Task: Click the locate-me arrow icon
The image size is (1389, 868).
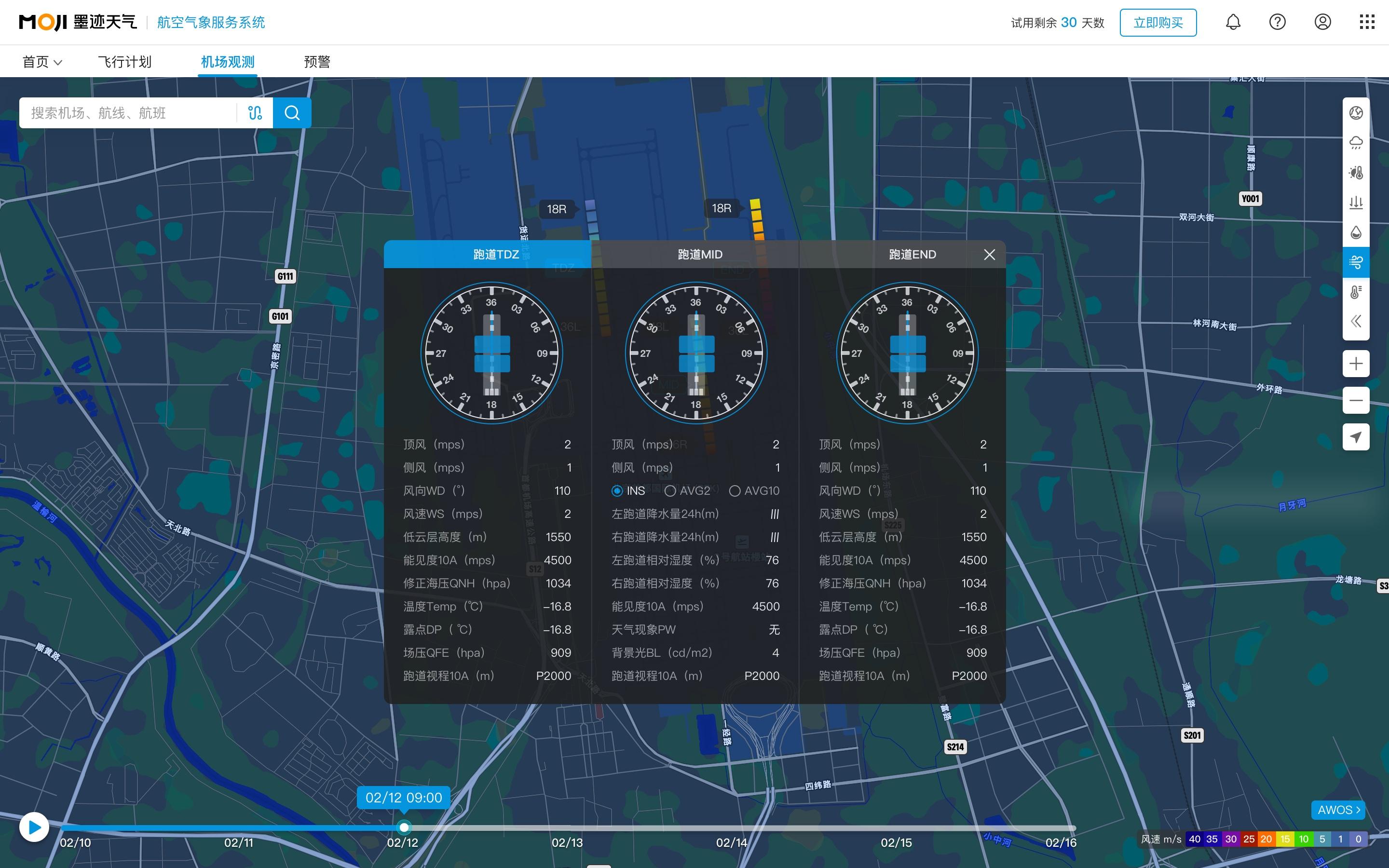Action: point(1356,437)
